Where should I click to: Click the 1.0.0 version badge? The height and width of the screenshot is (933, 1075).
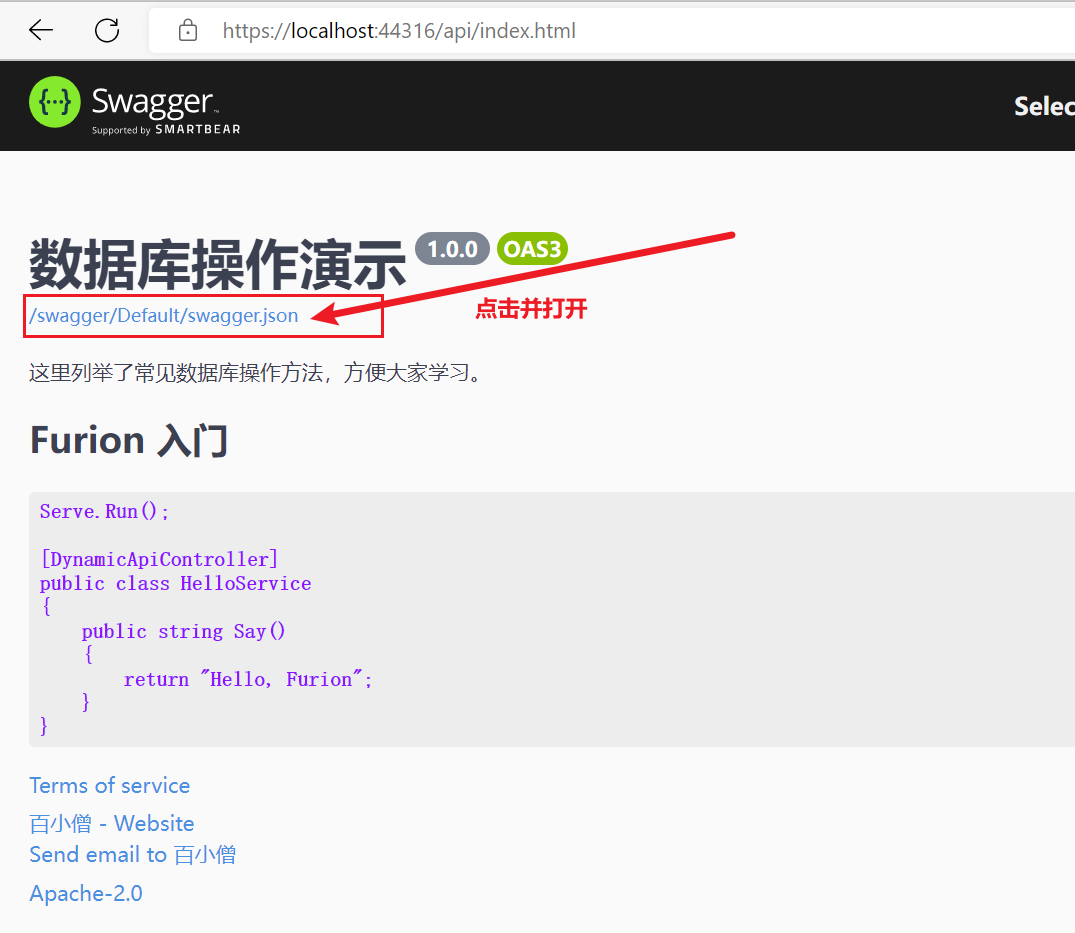452,249
